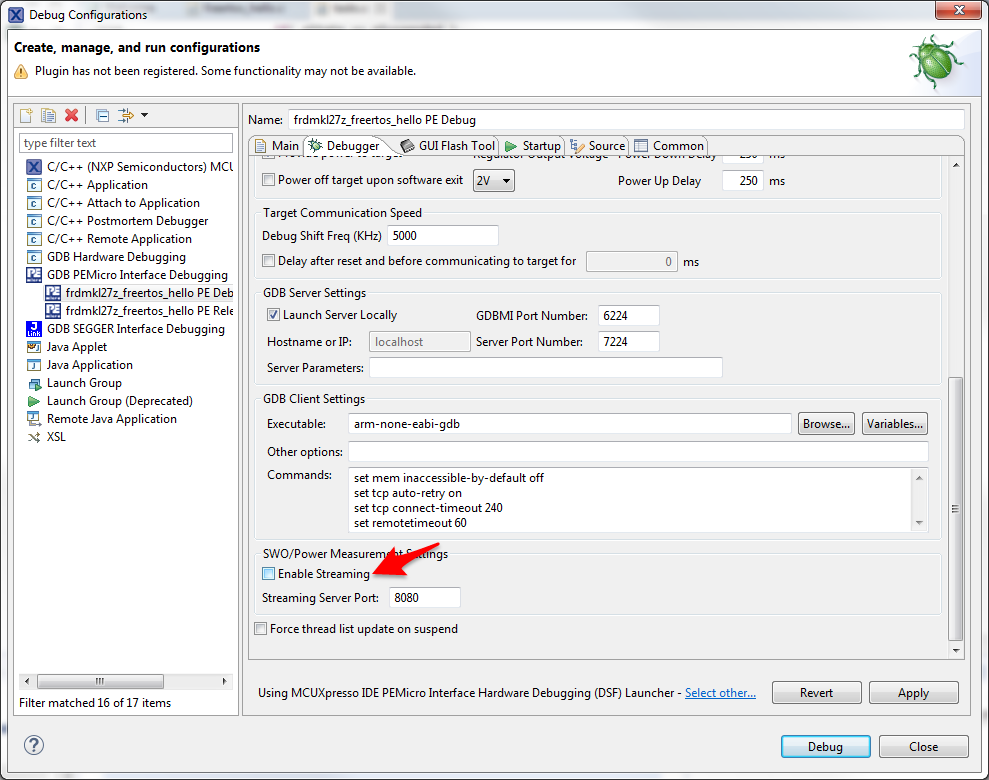Open the Common tab
Image resolution: width=989 pixels, height=780 pixels.
tap(669, 146)
